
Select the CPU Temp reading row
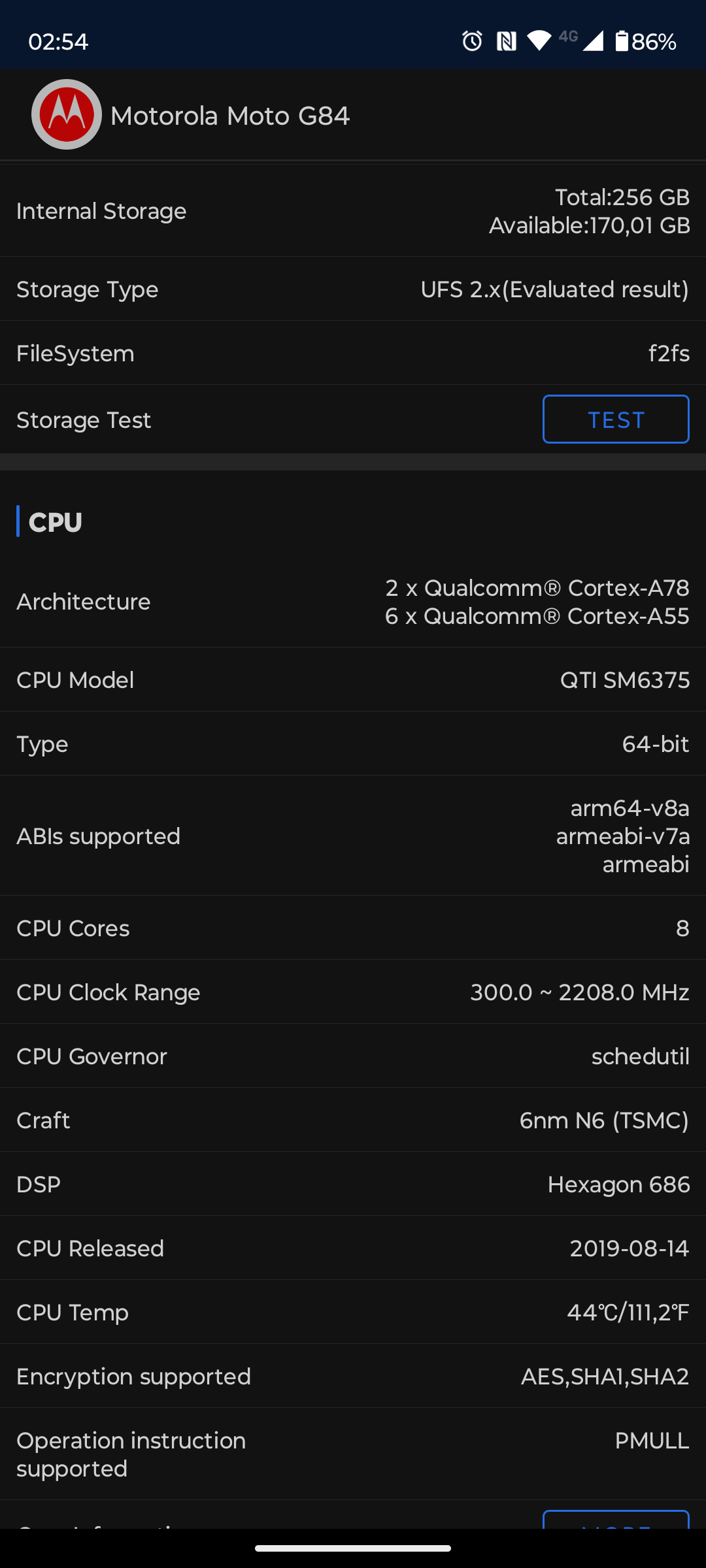tap(353, 1313)
